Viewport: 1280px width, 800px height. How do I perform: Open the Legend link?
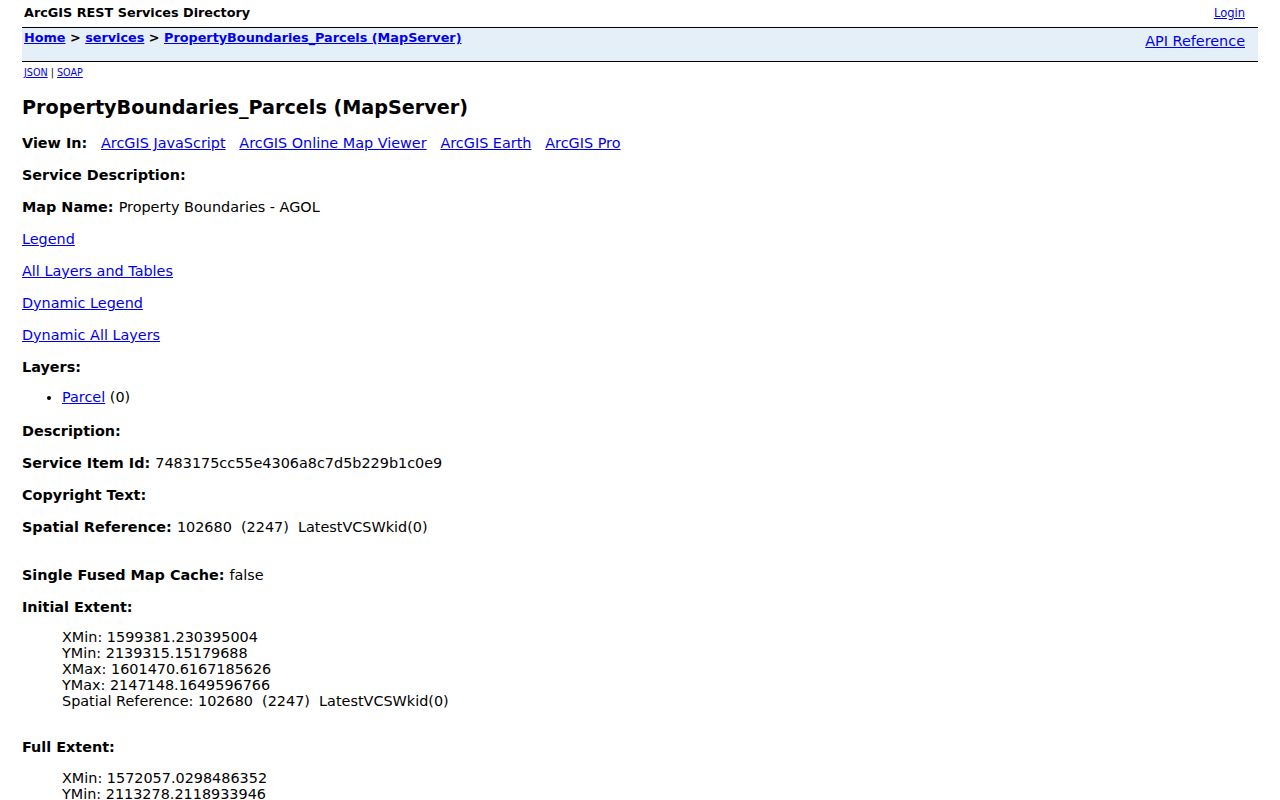48,239
